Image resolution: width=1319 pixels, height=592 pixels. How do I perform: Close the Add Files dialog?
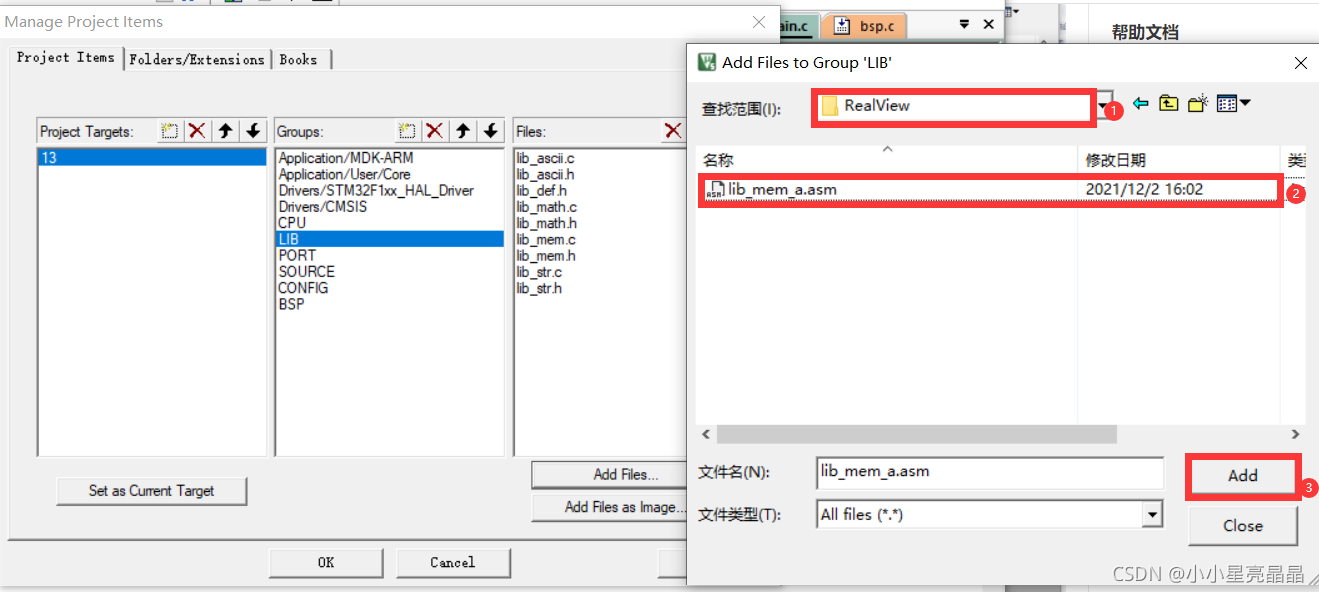coord(1301,63)
